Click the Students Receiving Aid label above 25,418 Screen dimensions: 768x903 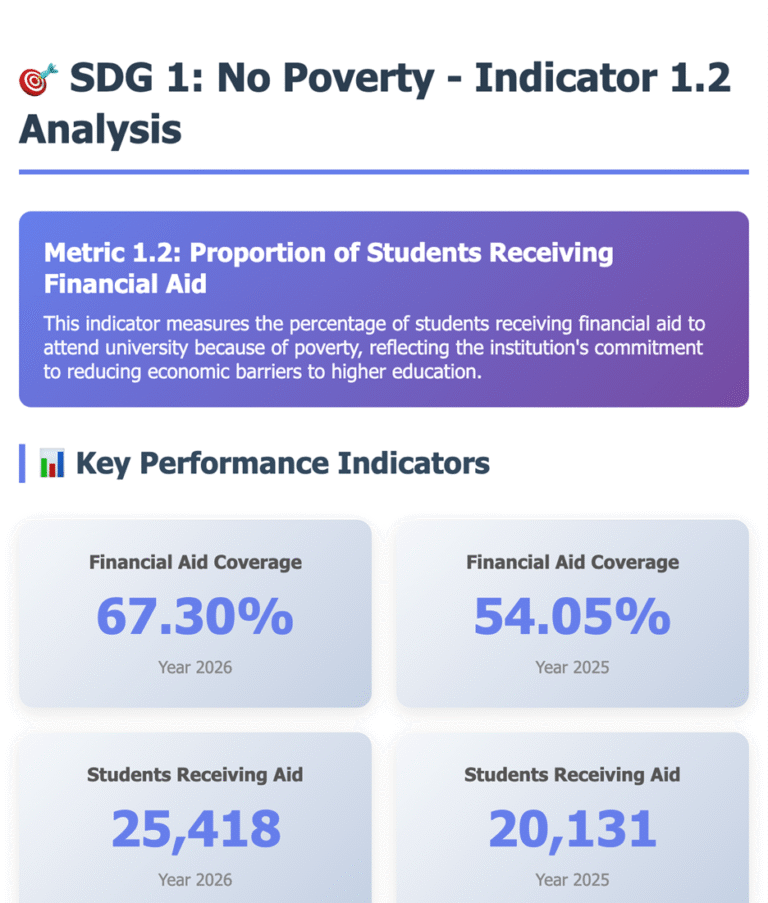[195, 775]
